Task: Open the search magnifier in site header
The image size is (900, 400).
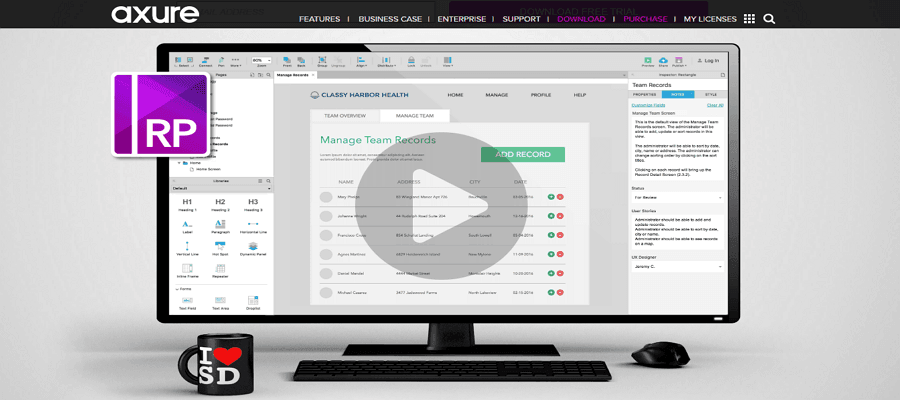Action: 769,18
